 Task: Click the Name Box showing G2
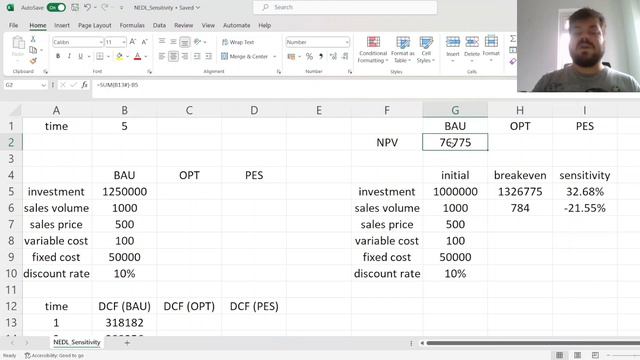pyautogui.click(x=25, y=85)
